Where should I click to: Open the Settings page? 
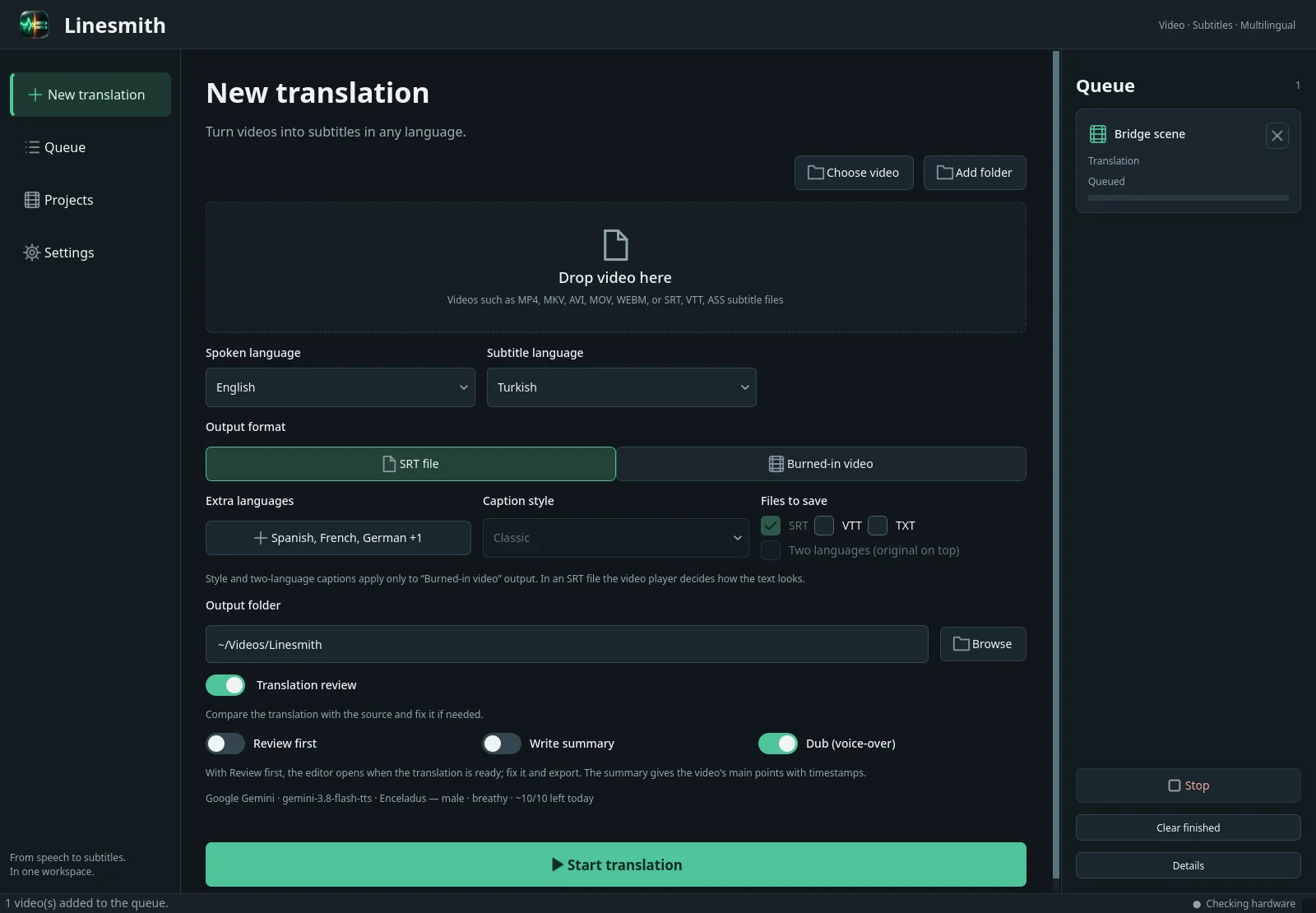coord(90,253)
